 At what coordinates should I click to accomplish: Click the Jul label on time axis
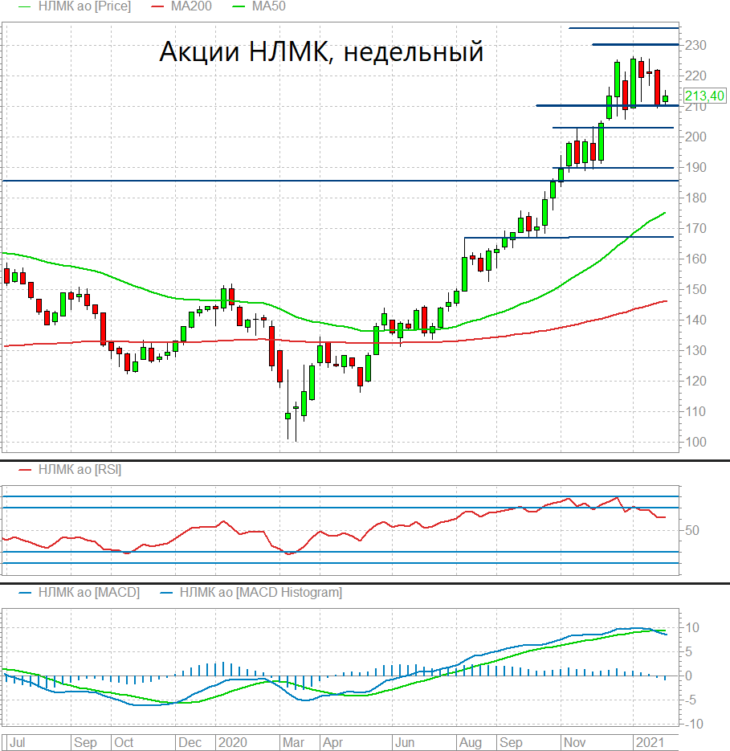(x=18, y=742)
